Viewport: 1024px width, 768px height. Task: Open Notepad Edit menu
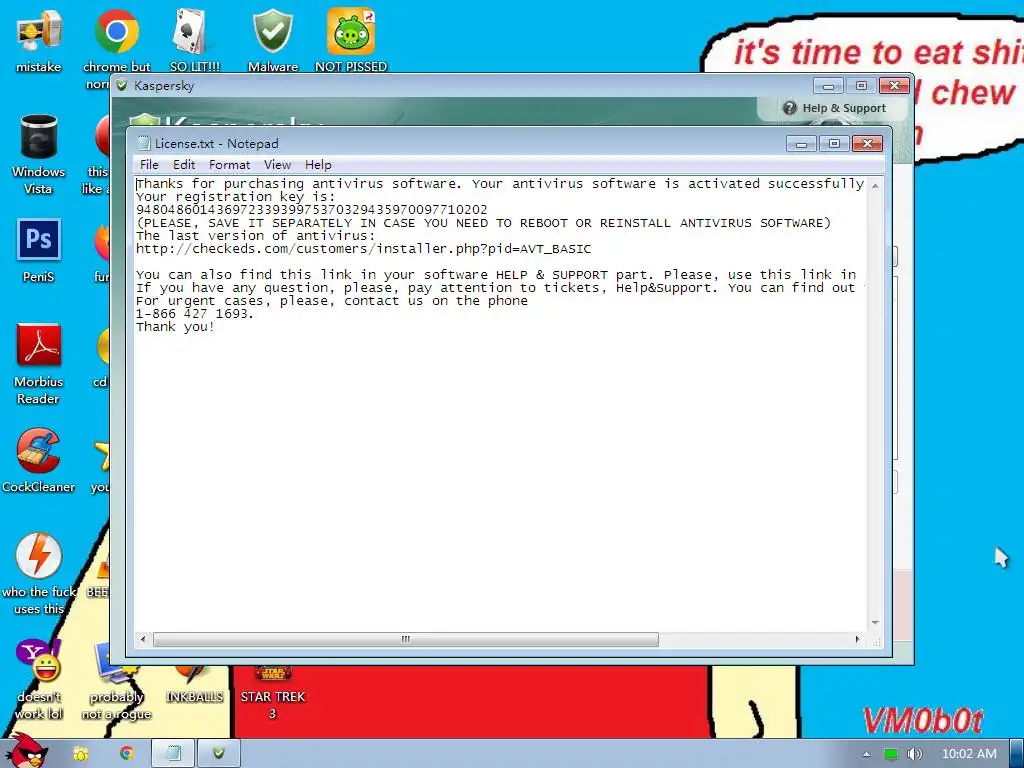coord(184,165)
